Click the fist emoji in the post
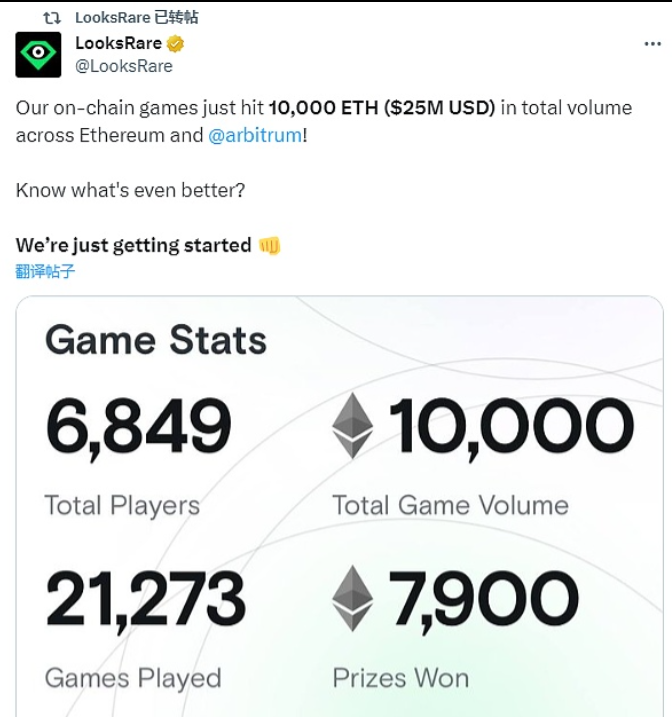The image size is (672, 717). (269, 245)
